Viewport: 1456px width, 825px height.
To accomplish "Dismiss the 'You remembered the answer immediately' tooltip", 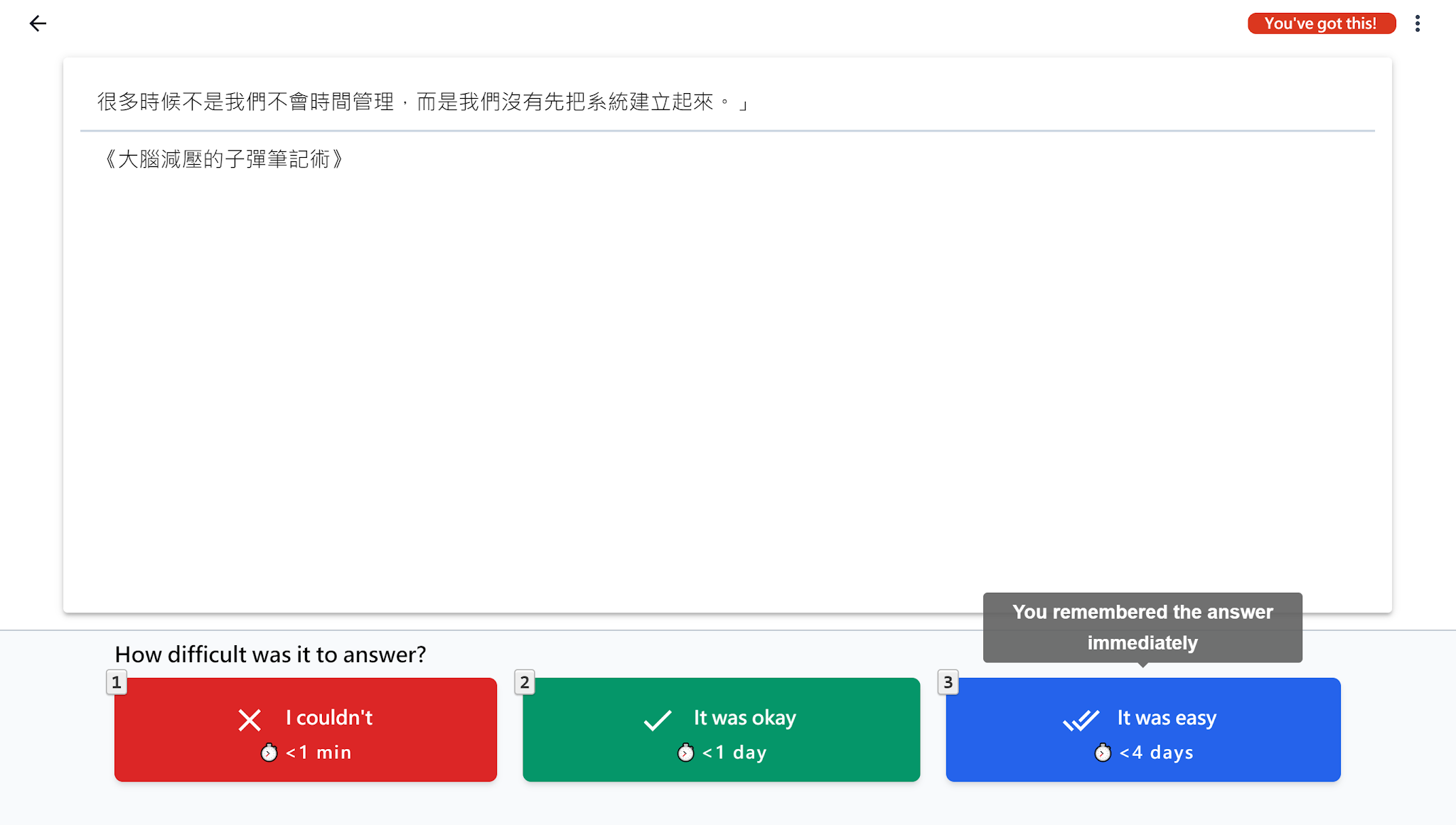I will [x=1142, y=627].
